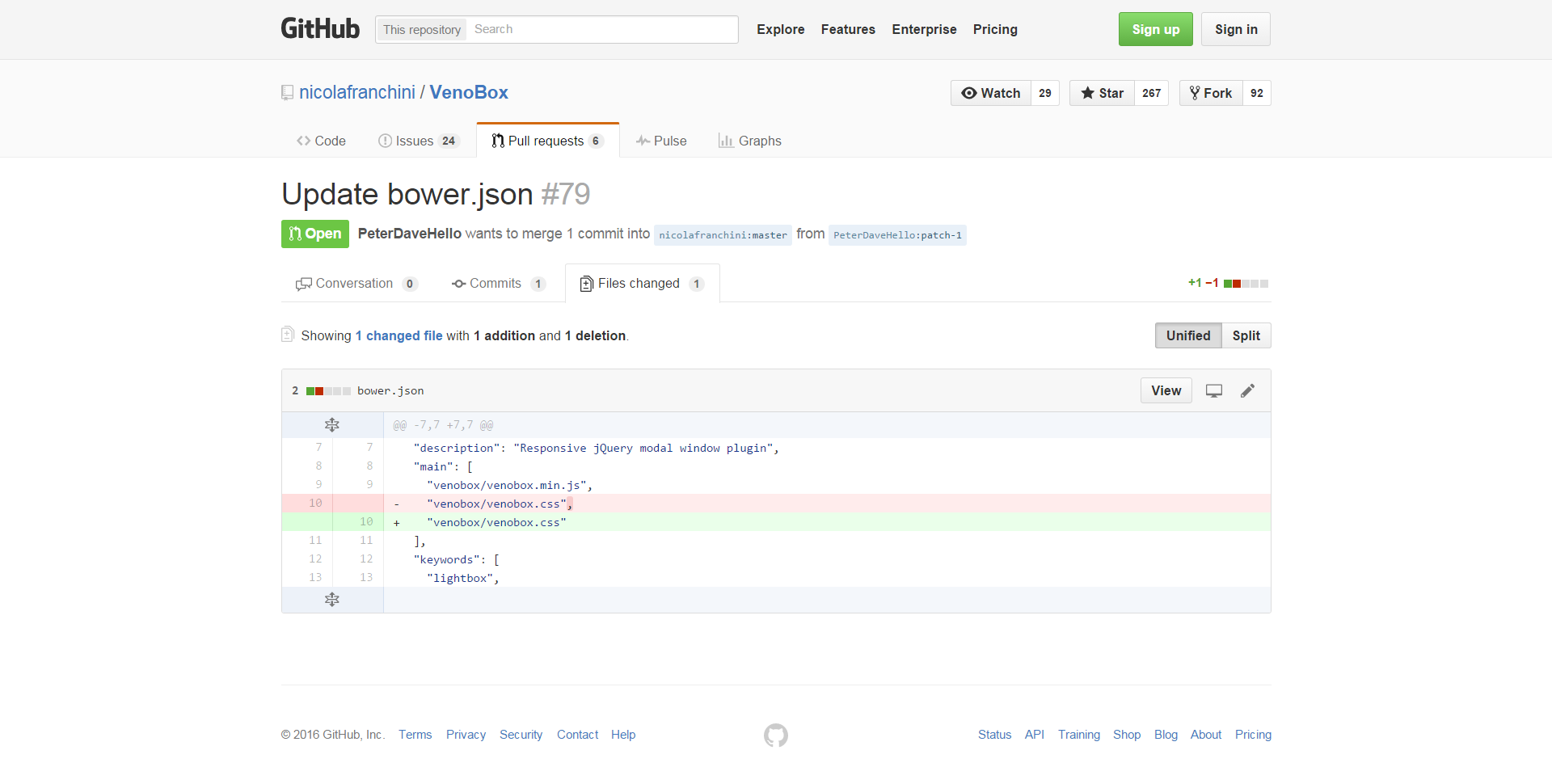Open the Issues tab
The width and height of the screenshot is (1552, 784).
coord(419,141)
